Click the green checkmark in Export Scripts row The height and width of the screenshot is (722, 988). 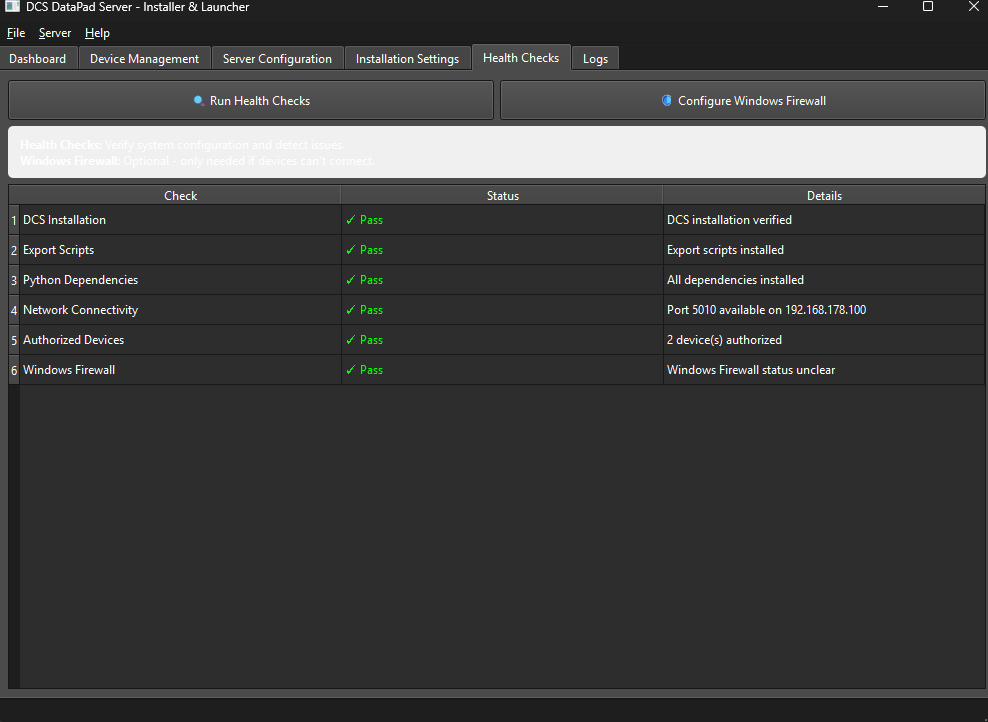click(351, 250)
